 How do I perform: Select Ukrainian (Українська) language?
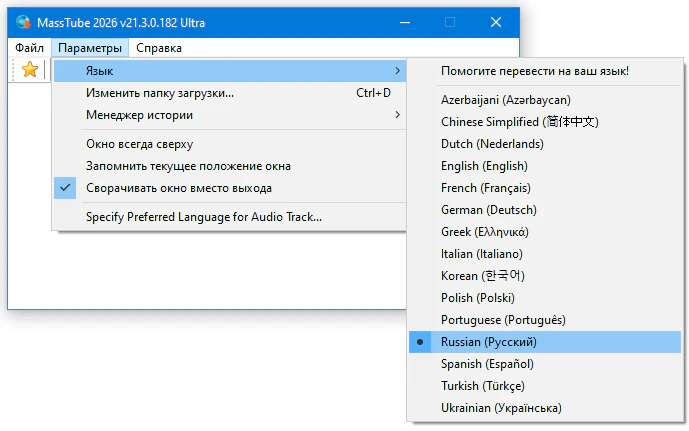pos(501,408)
